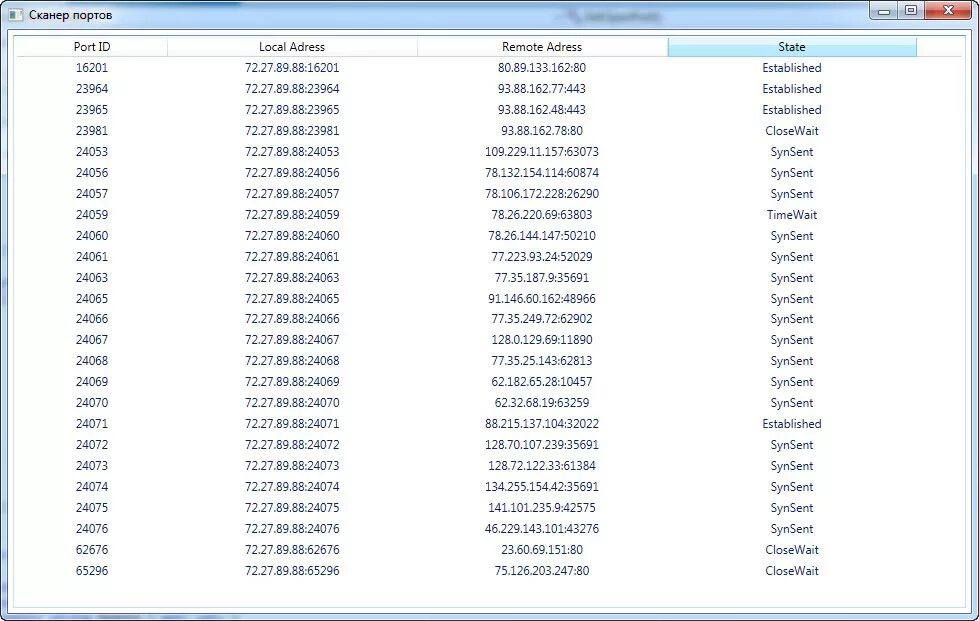Maximize the Сканер портов window
Screen dimensions: 979x621
coord(911,11)
